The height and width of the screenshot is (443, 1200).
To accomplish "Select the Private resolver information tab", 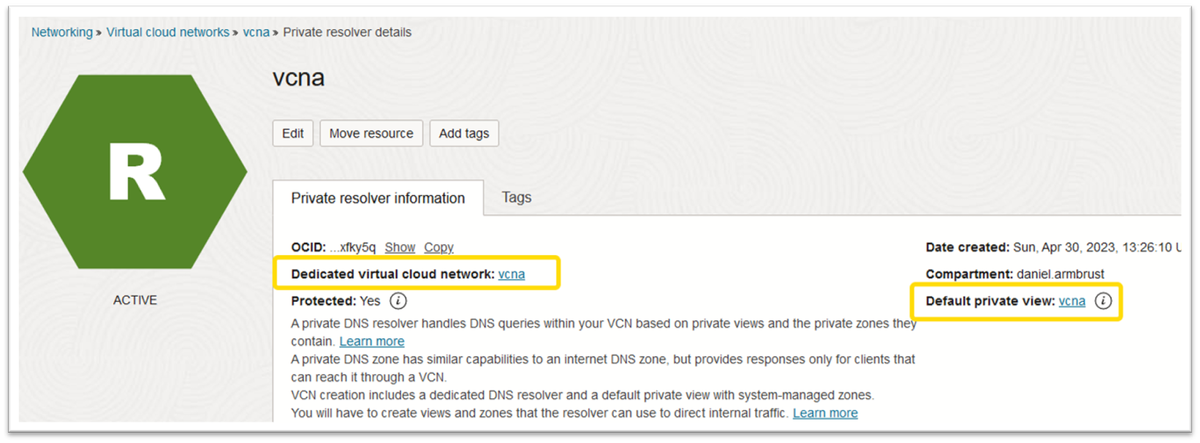I will coord(378,198).
